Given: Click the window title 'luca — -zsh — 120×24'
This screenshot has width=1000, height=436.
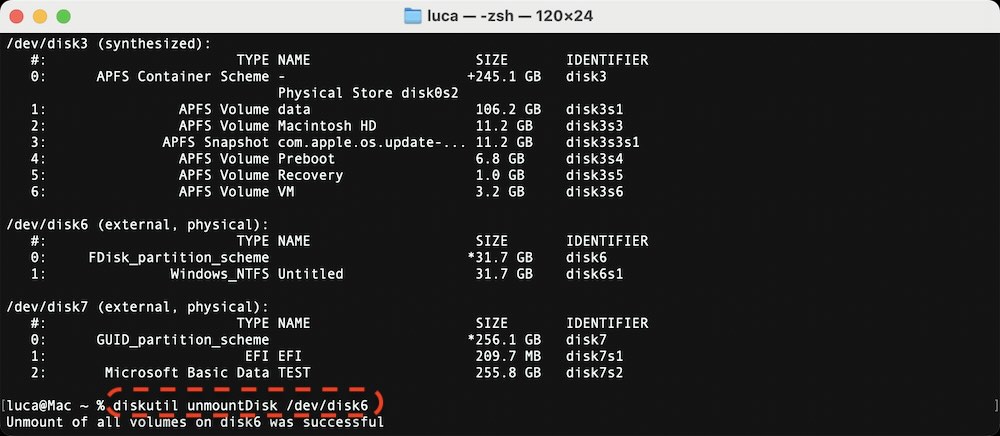Looking at the screenshot, I should pos(512,16).
